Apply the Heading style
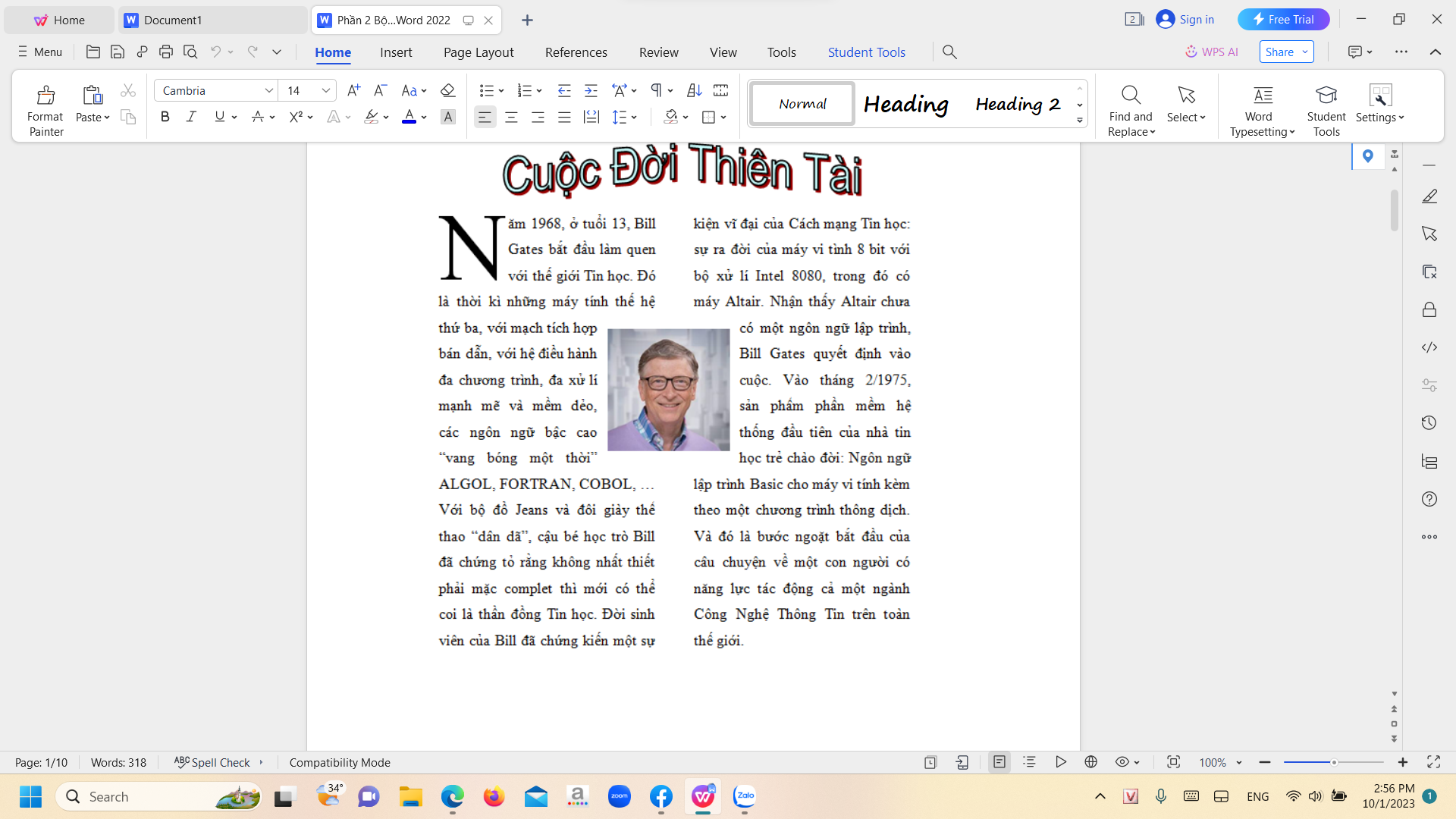The width and height of the screenshot is (1456, 819). point(906,103)
